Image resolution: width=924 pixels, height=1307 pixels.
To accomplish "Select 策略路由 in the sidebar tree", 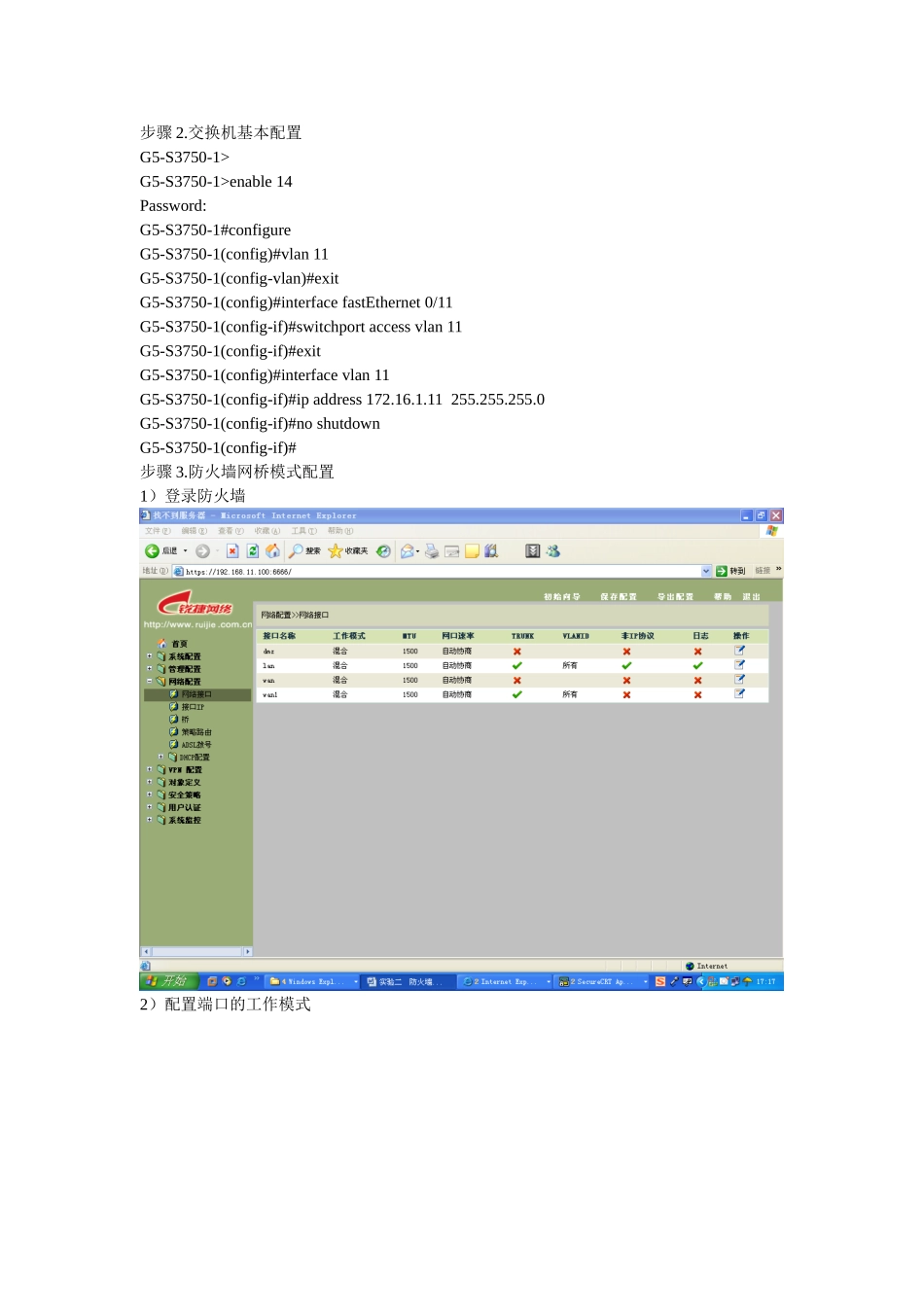I will (x=196, y=732).
